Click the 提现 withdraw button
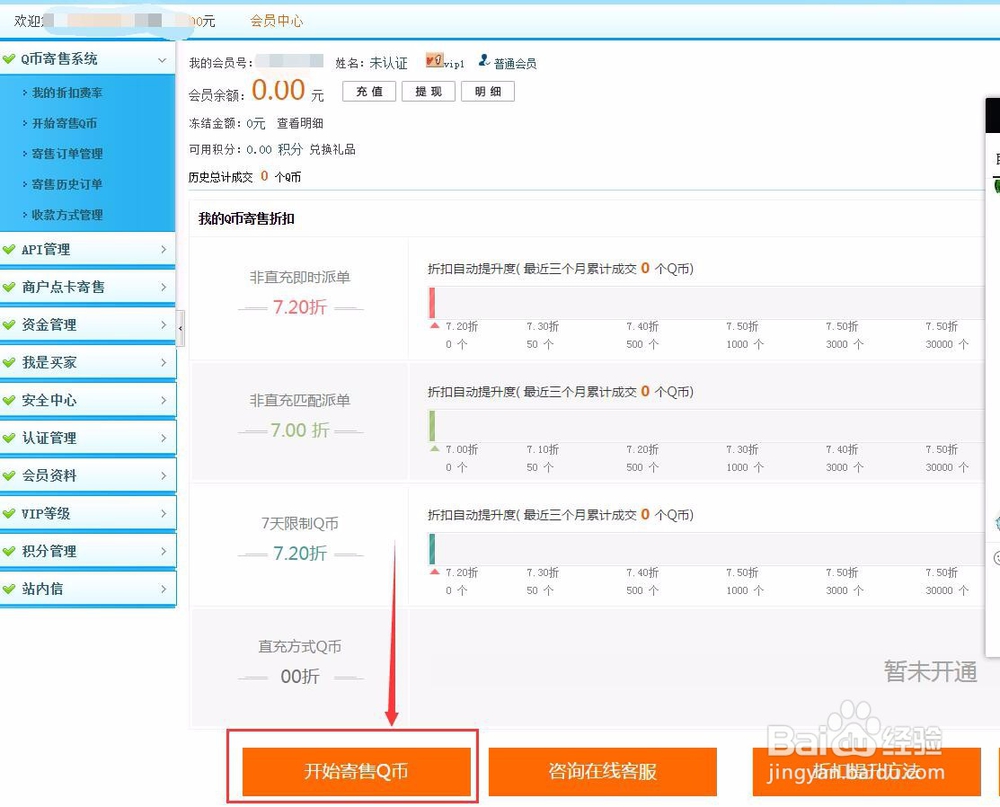 [429, 92]
